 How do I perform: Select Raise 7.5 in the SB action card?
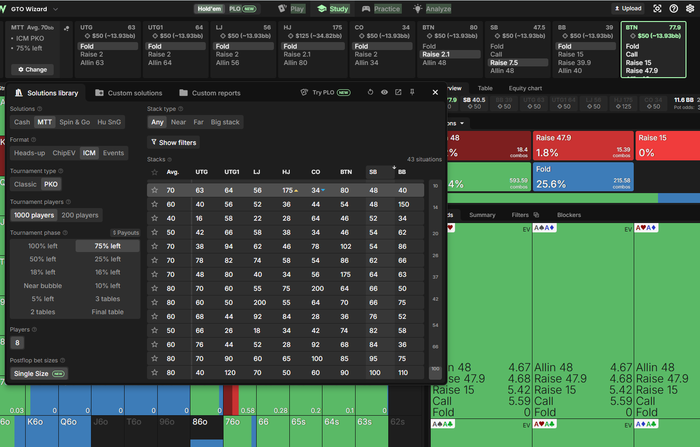[517, 63]
